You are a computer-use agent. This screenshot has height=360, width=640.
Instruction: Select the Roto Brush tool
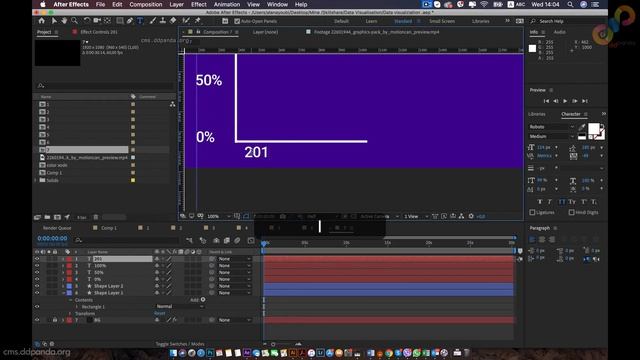pyautogui.click(x=186, y=20)
